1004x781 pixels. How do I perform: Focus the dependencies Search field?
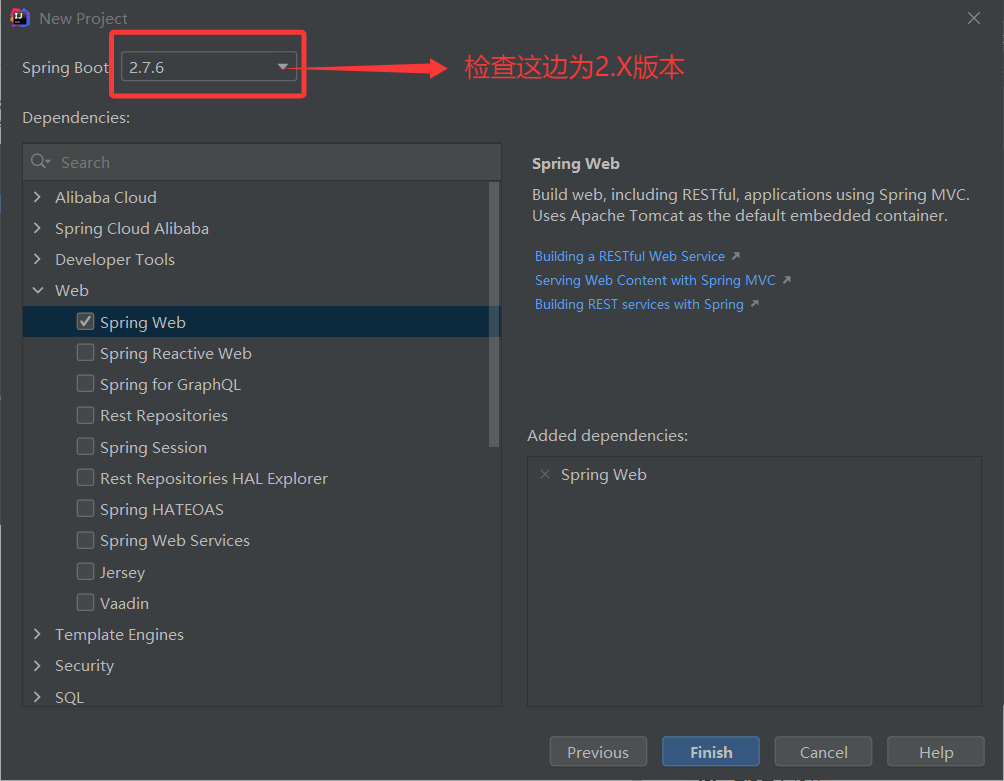coord(262,162)
